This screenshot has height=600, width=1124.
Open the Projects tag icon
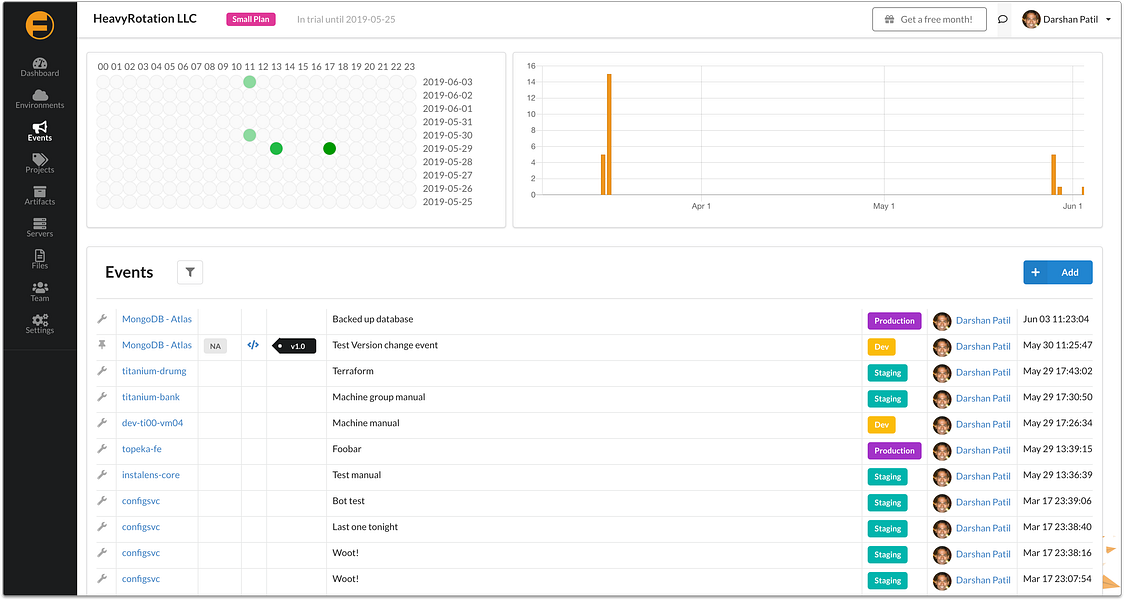coord(40,159)
